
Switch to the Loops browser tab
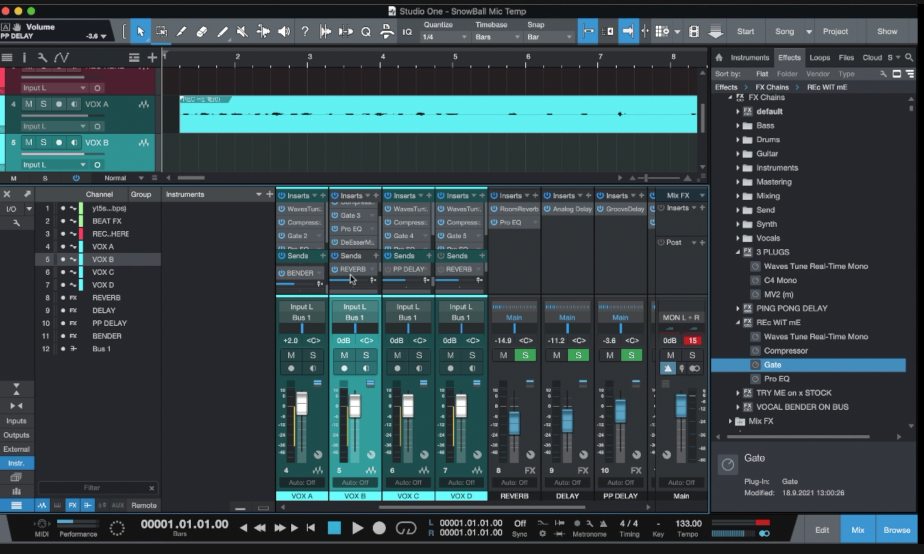coord(819,57)
